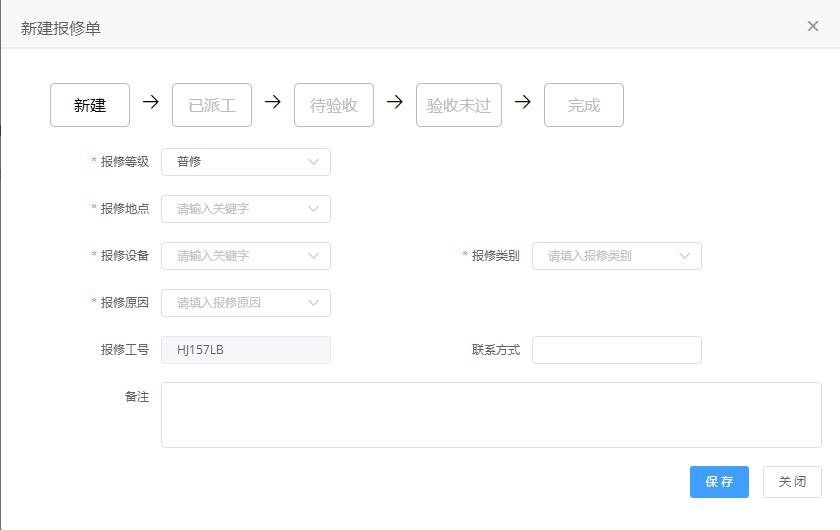Focus the 联系方式 input field
The width and height of the screenshot is (840, 530).
click(x=617, y=350)
